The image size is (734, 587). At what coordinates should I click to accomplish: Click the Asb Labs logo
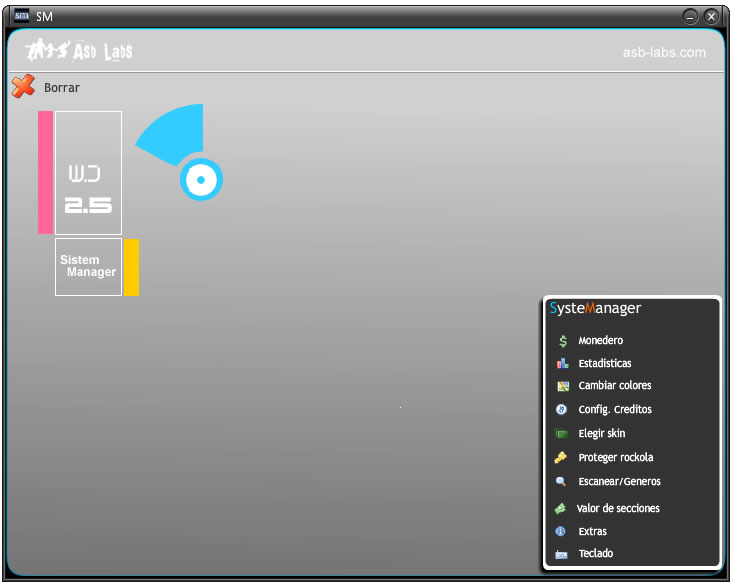79,51
